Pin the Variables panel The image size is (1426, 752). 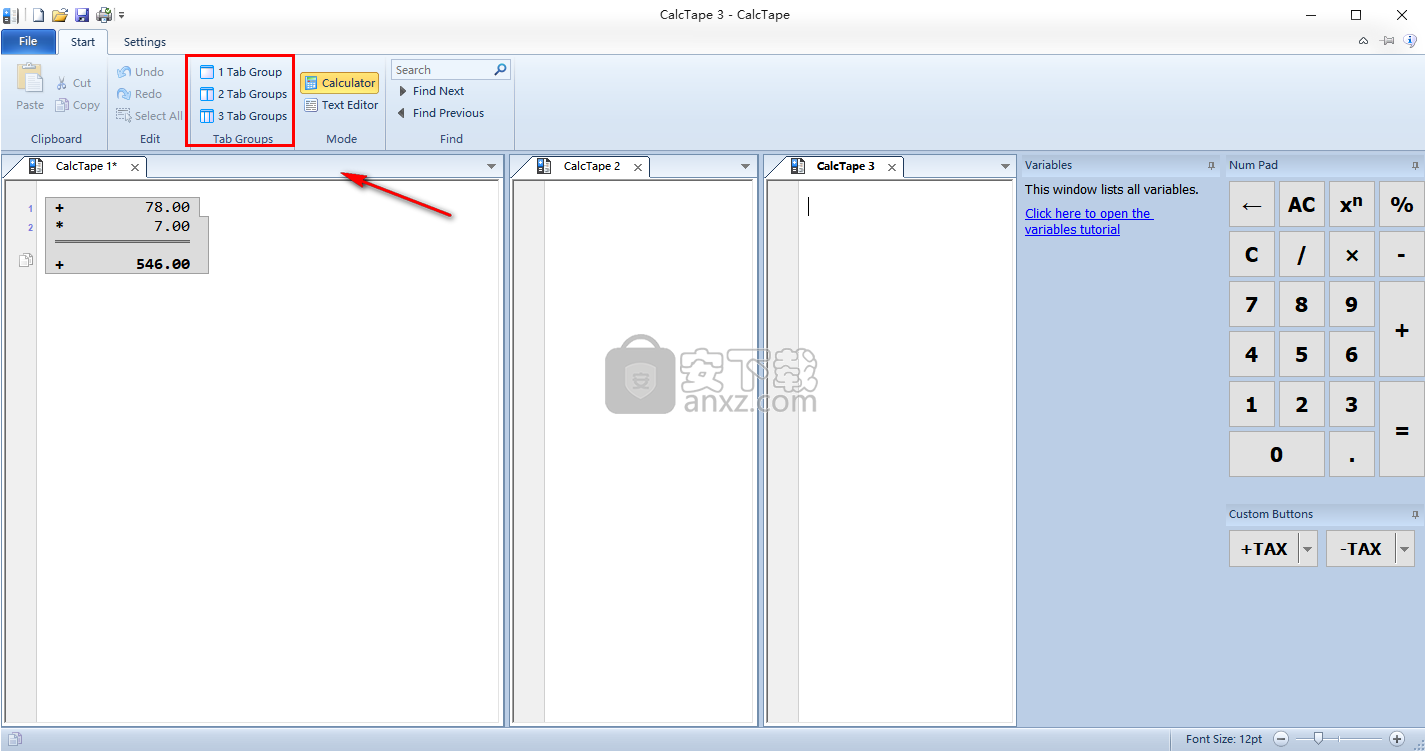click(x=1211, y=166)
